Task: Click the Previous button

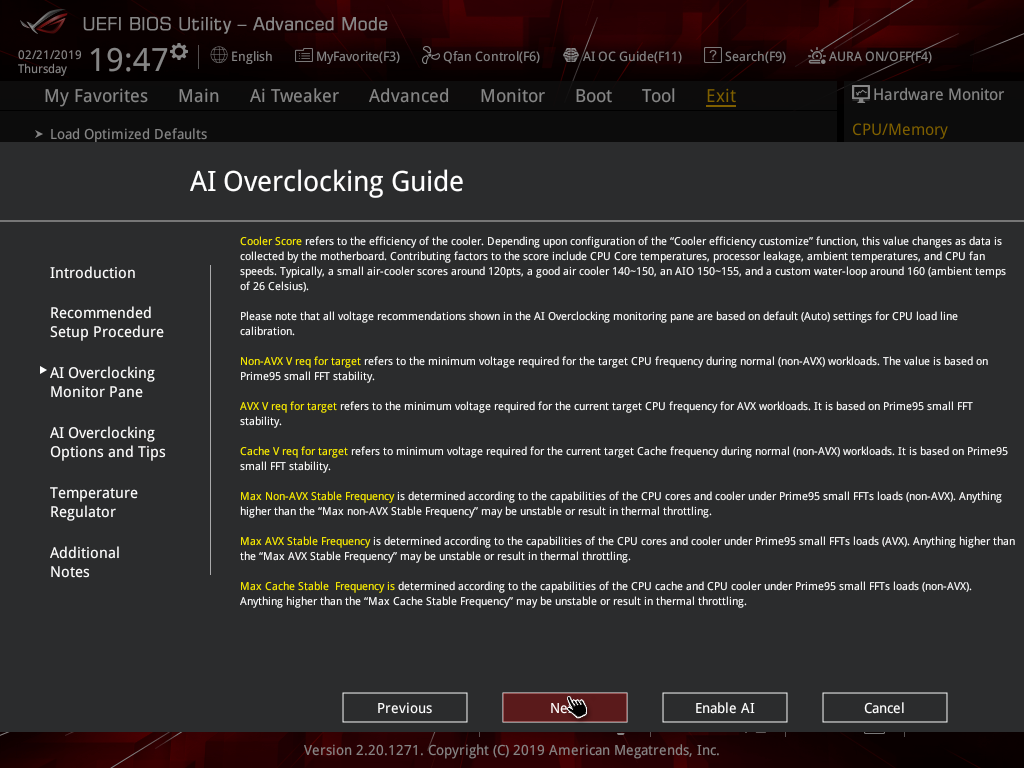Action: pyautogui.click(x=405, y=708)
